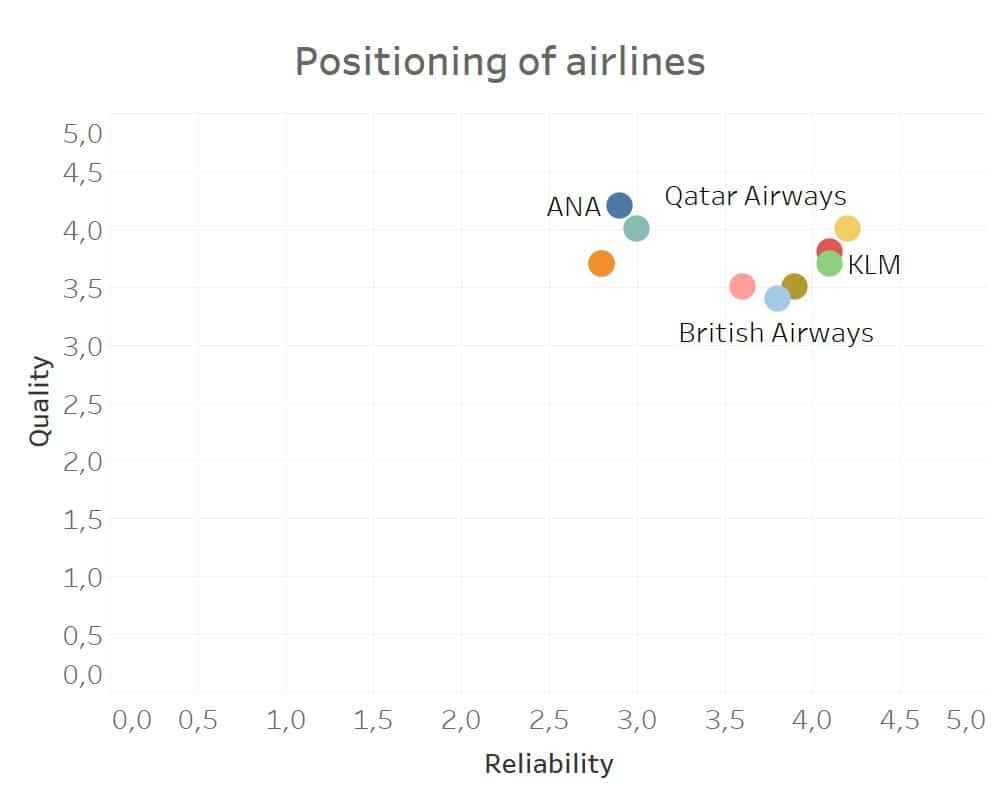The height and width of the screenshot is (800, 1000).
Task: Click the yellow Qatar Airways data point
Action: [x=848, y=228]
